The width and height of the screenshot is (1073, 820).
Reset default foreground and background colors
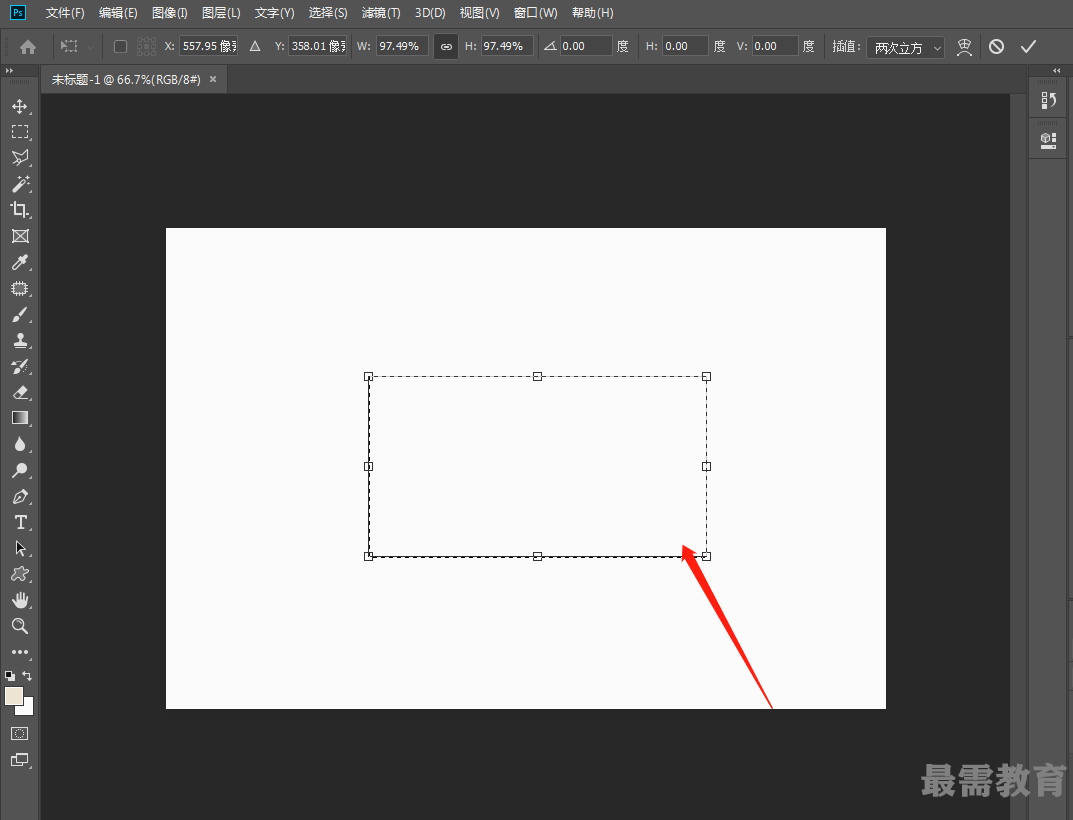tap(10, 676)
